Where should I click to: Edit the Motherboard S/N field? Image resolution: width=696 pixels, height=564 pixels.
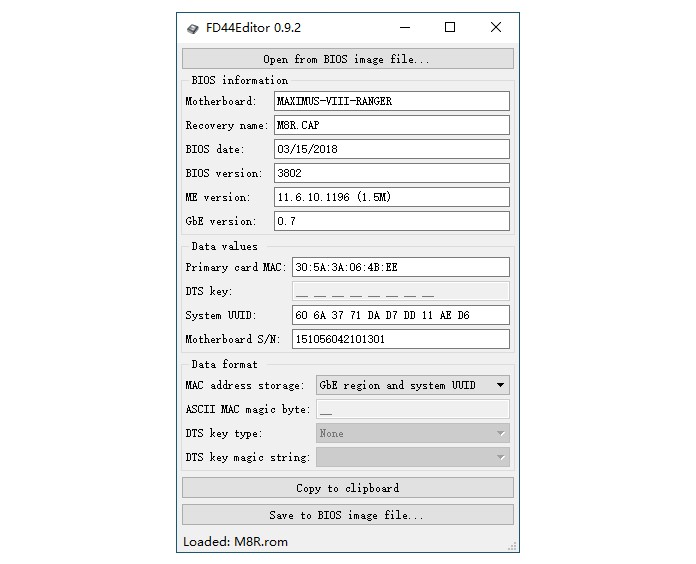coord(400,339)
